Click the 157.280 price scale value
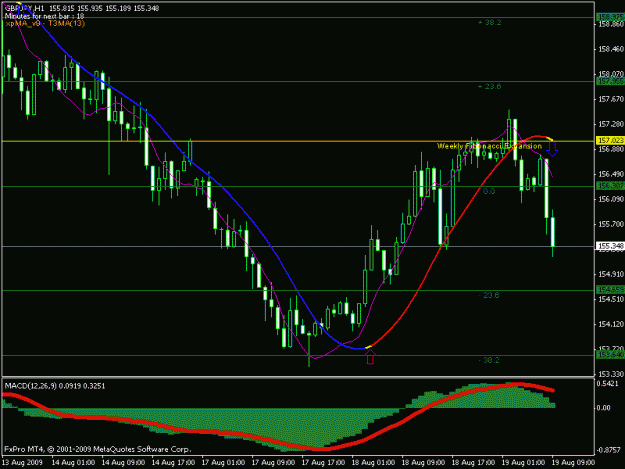Image resolution: width=625 pixels, height=469 pixels. coord(611,124)
